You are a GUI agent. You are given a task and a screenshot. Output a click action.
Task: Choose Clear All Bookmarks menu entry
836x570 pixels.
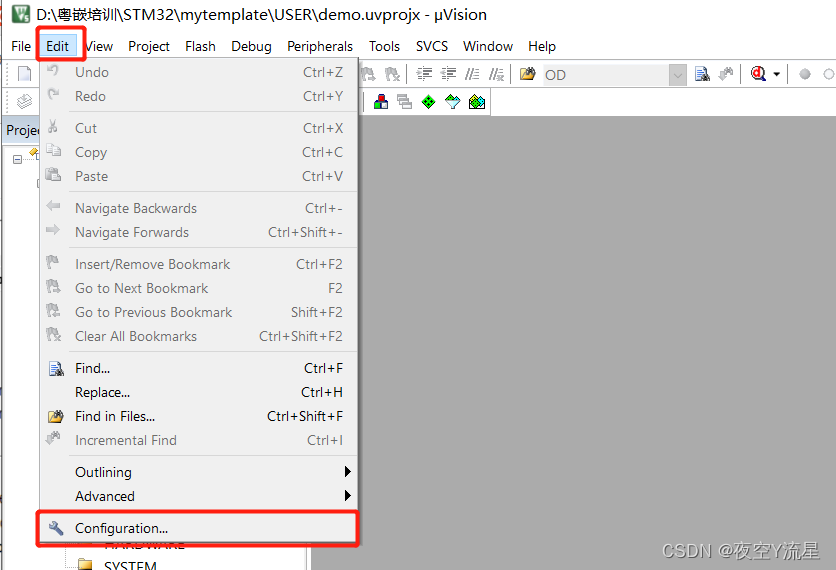point(198,336)
